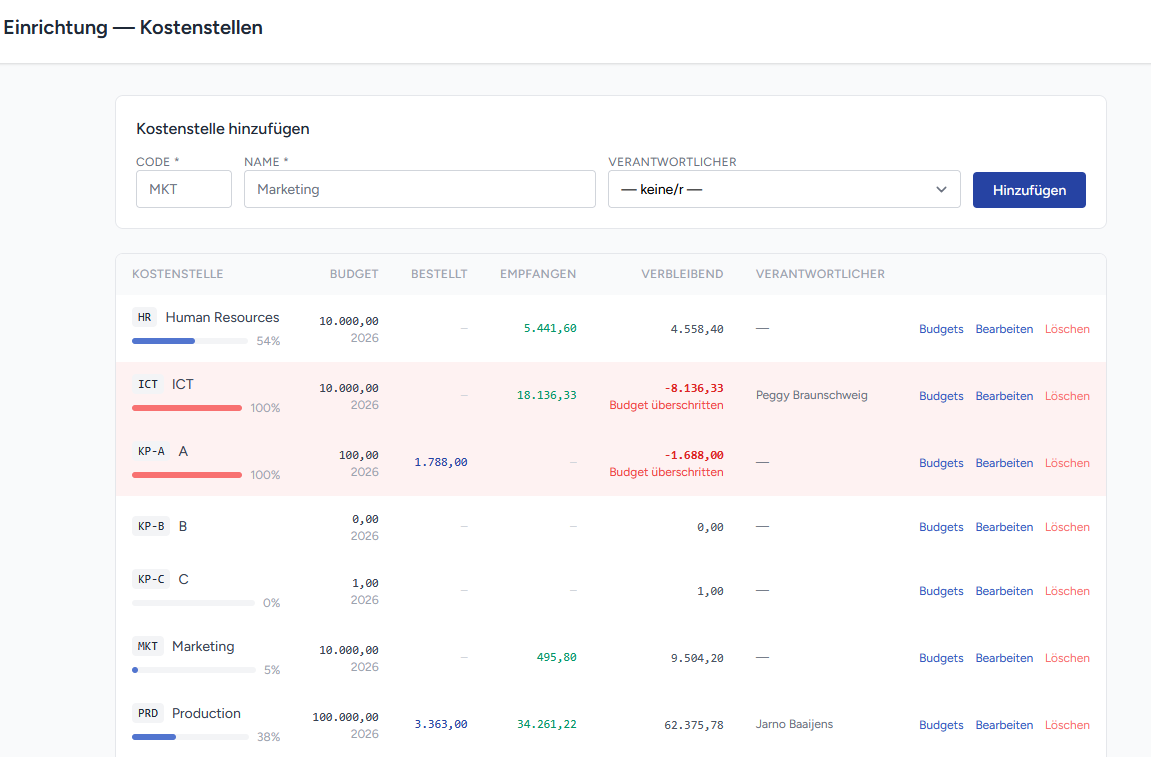This screenshot has height=757, width=1151.
Task: Open Budgets for the KP-C row
Action: [x=941, y=591]
